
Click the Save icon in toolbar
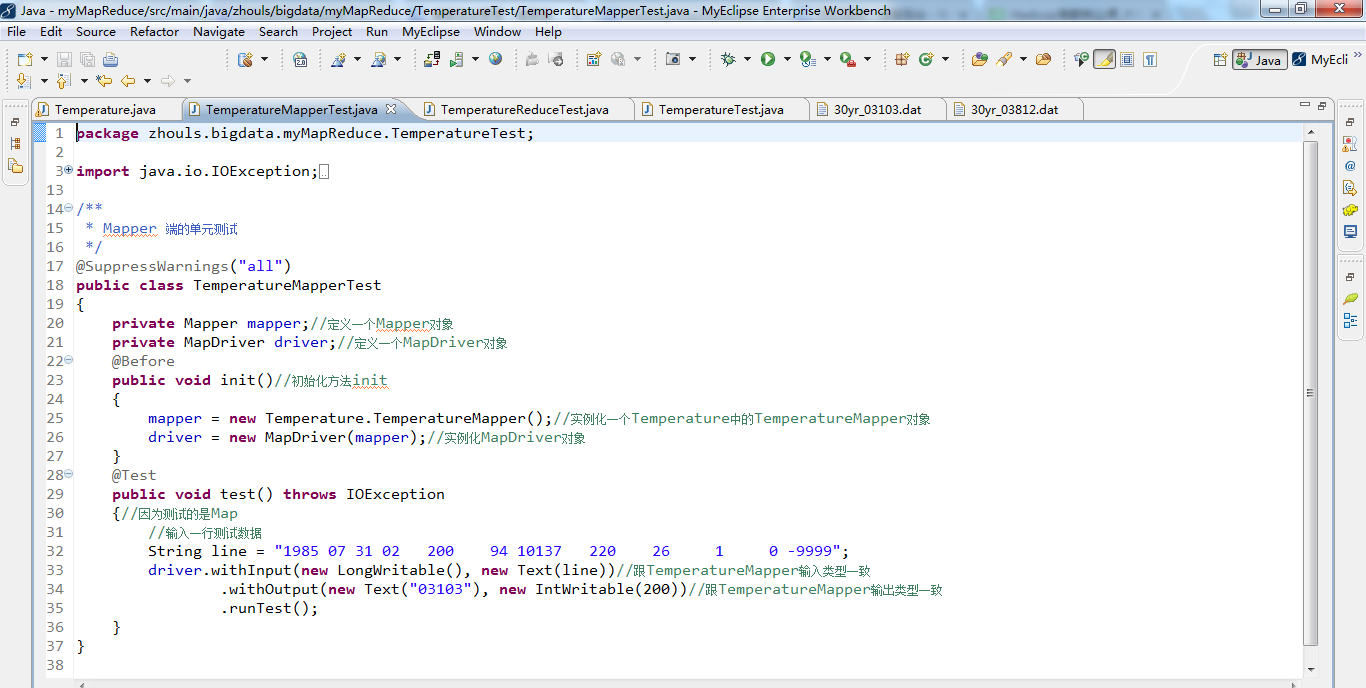(x=64, y=60)
